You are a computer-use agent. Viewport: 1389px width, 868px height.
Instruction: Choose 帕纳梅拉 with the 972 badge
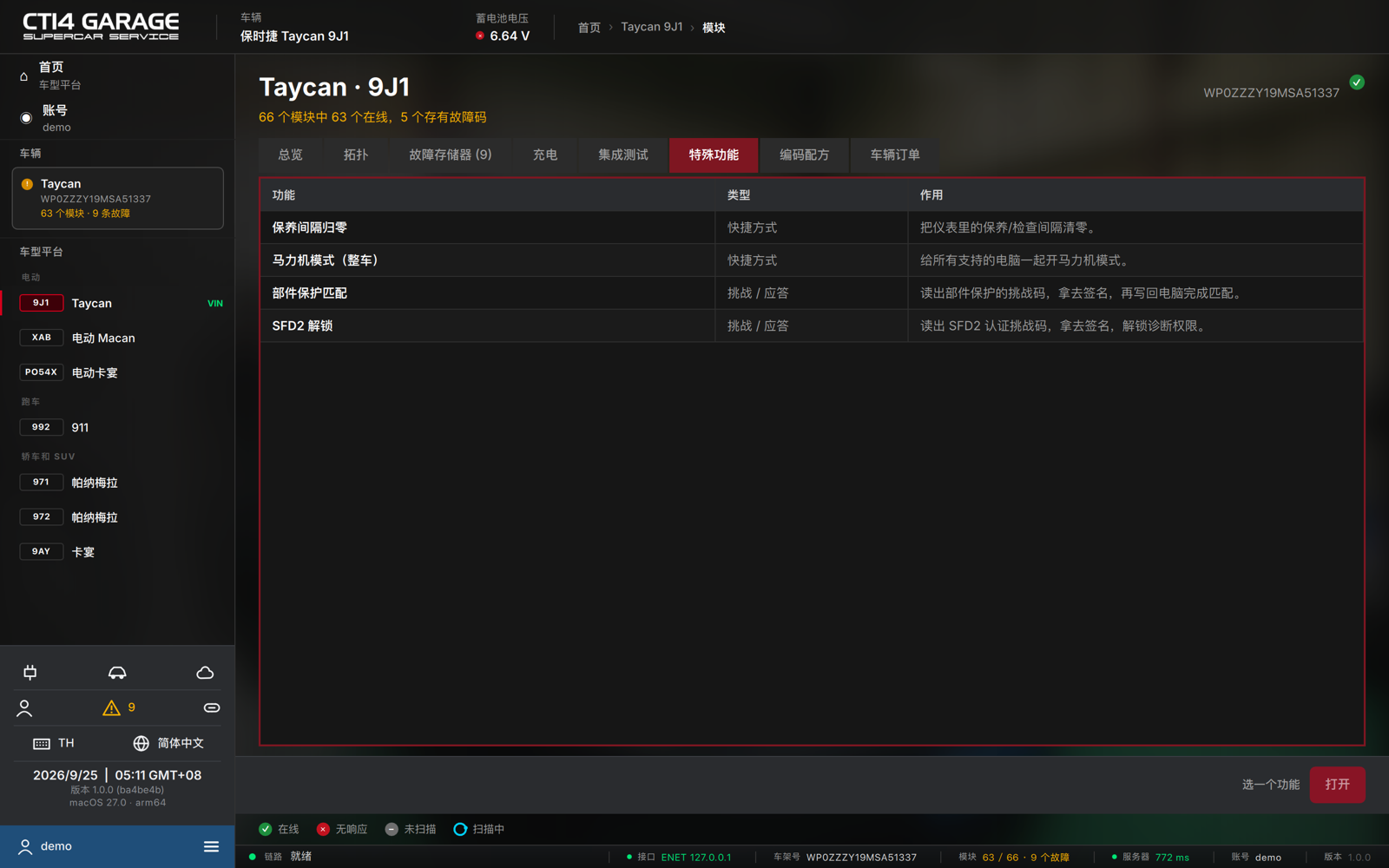(118, 517)
